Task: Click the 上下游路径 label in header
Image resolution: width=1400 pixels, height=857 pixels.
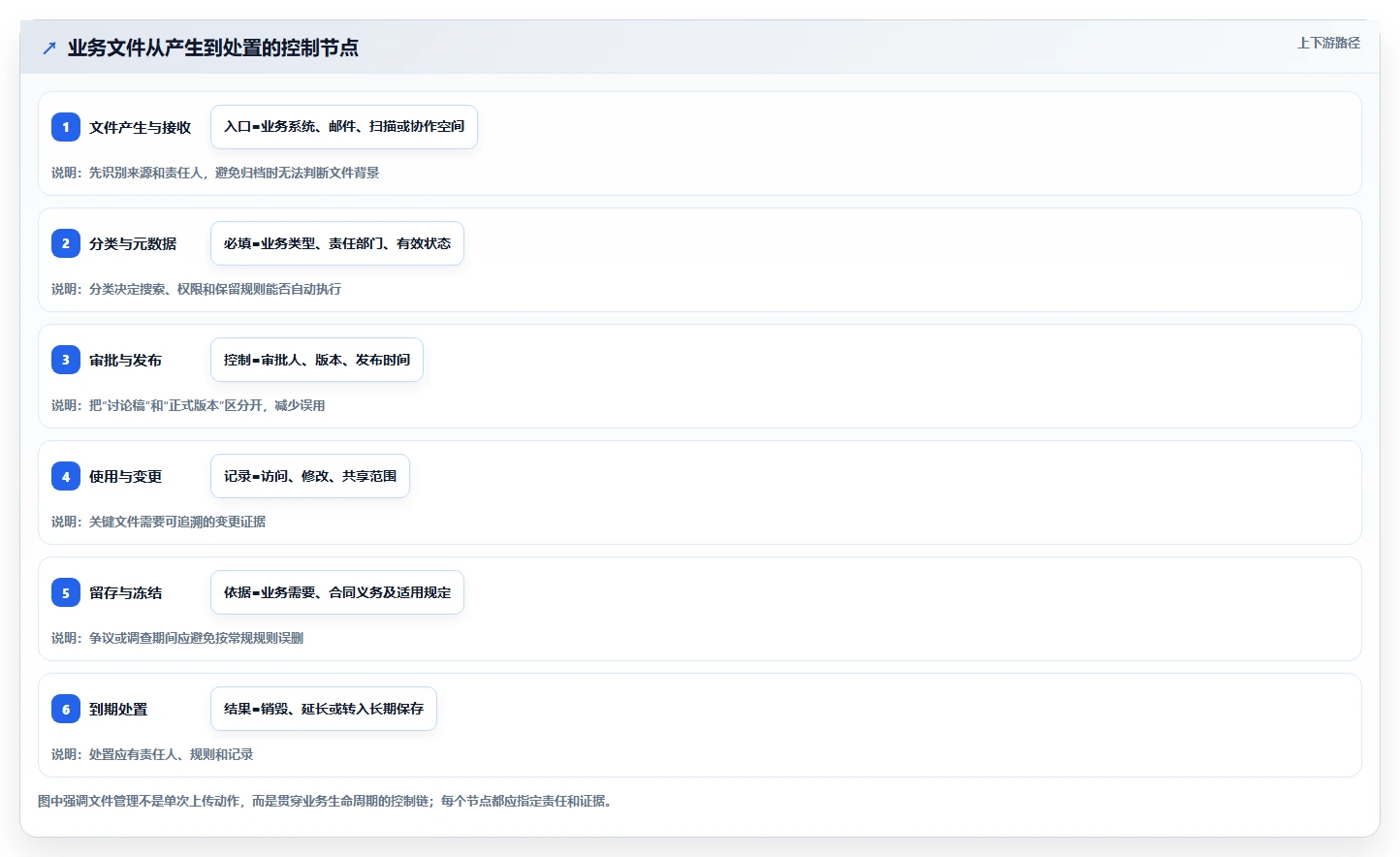Action: pos(1328,43)
